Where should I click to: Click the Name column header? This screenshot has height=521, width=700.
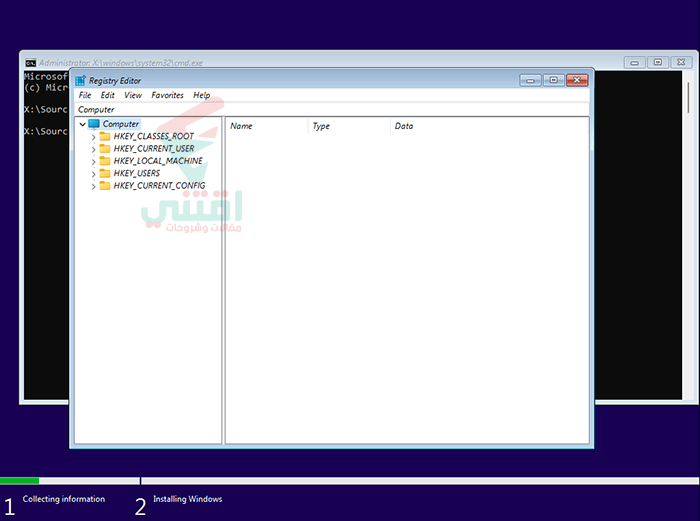[267, 126]
